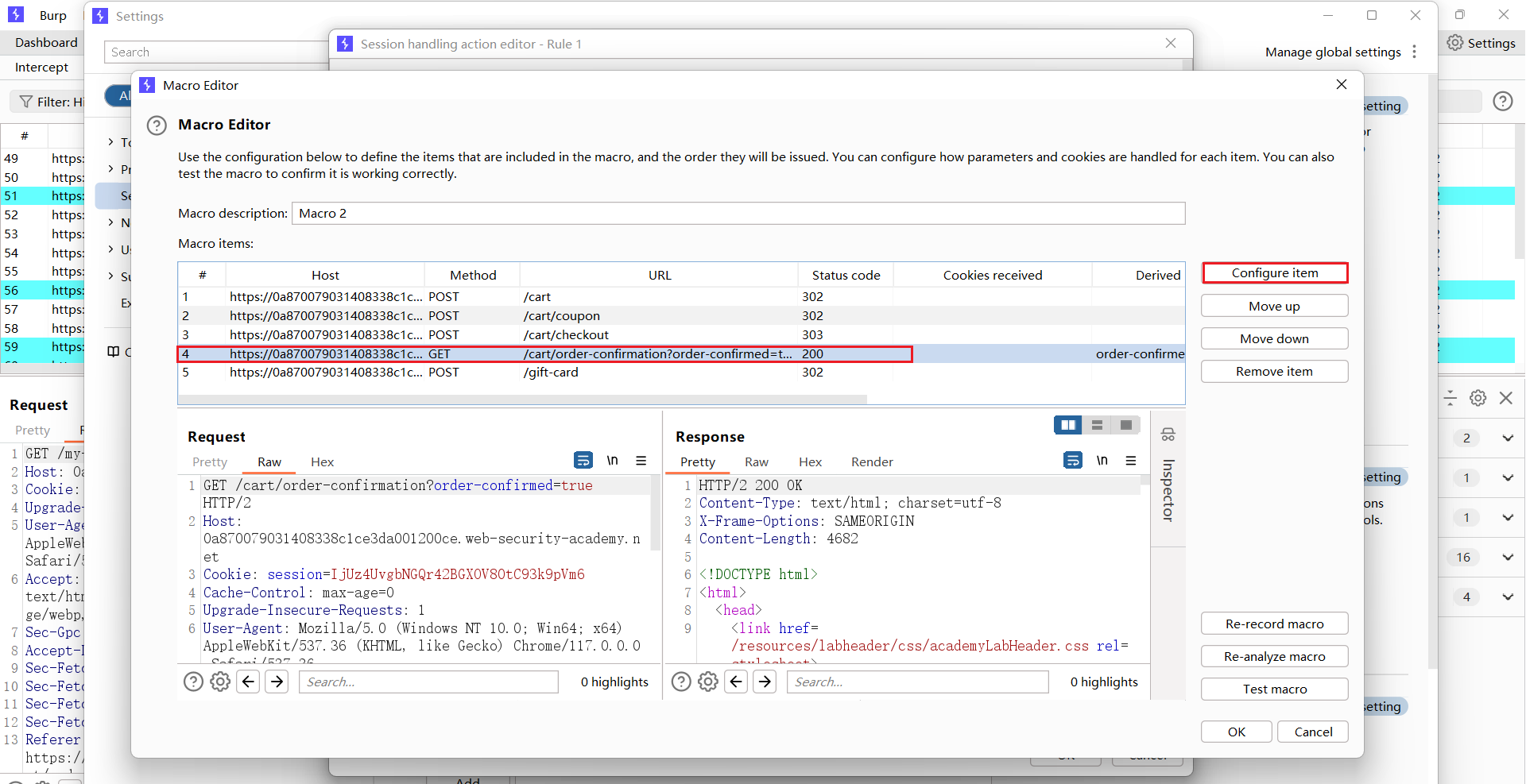Expand Settings tree node starting with N
Screen dimensions: 1526x784
[x=110, y=222]
